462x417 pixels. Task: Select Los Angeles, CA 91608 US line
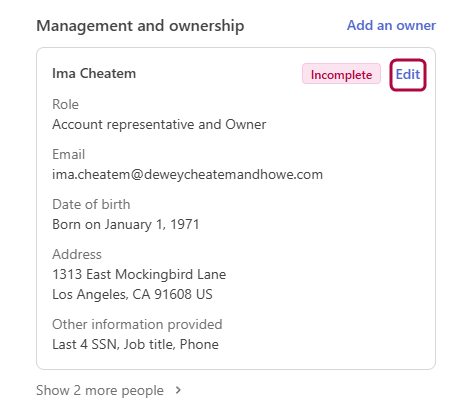point(132,295)
